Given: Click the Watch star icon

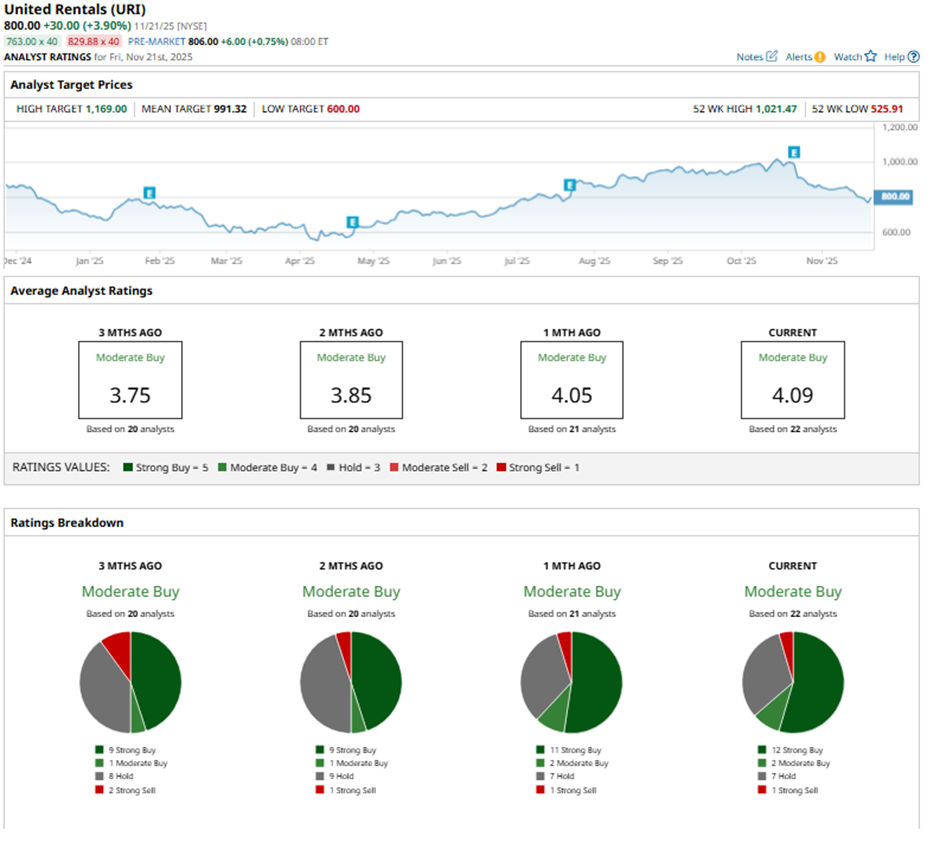Looking at the screenshot, I should coord(870,57).
